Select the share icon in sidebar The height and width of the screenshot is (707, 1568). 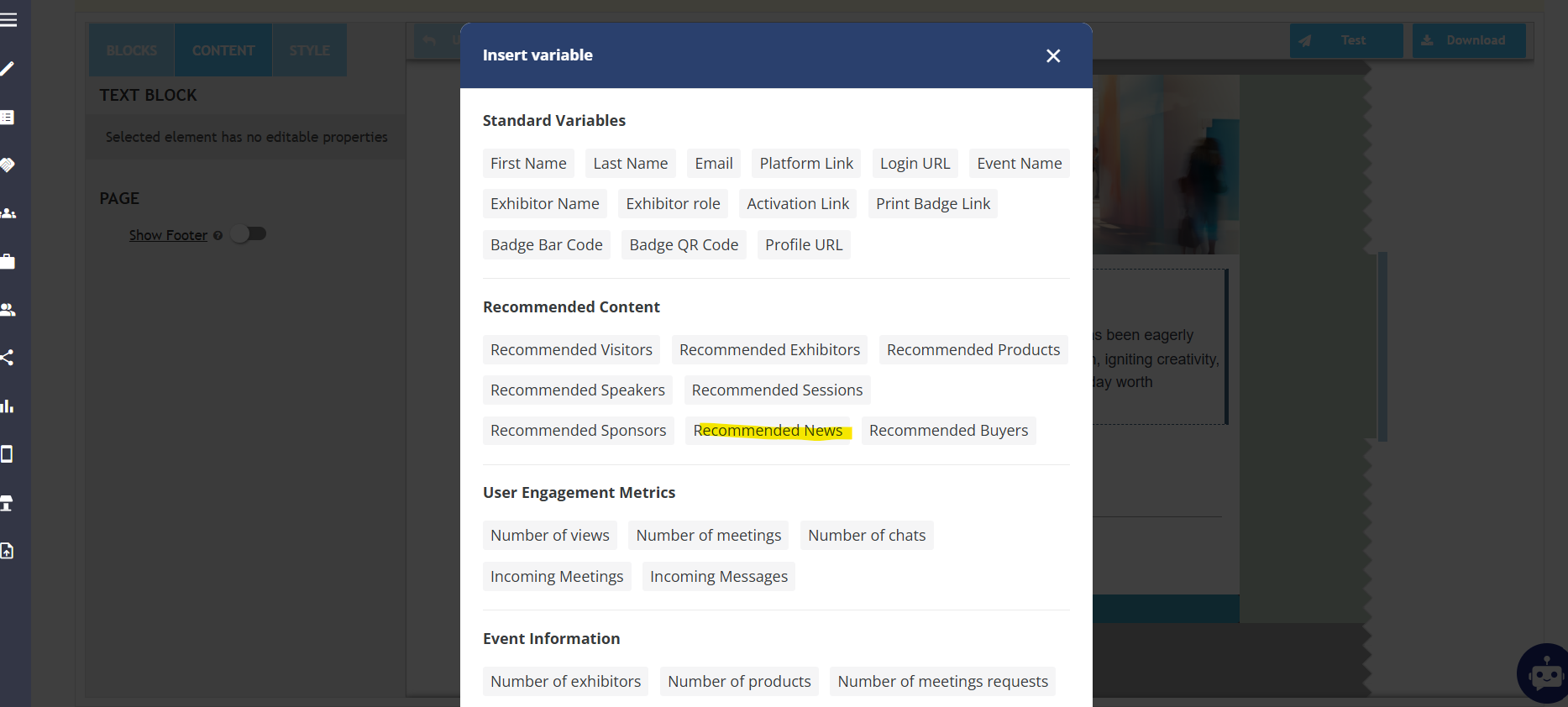point(8,358)
